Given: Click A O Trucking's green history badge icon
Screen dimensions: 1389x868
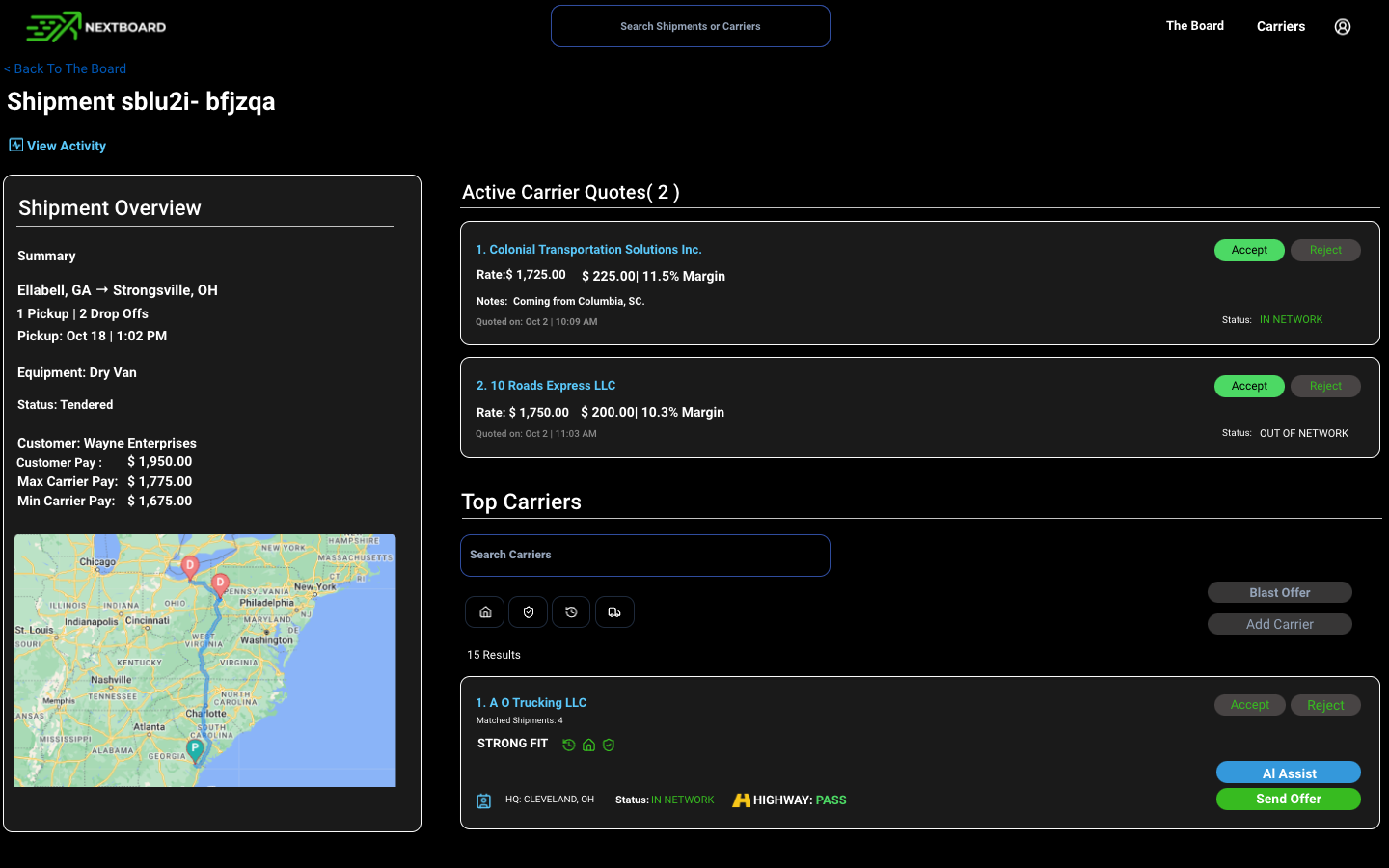Looking at the screenshot, I should (569, 745).
